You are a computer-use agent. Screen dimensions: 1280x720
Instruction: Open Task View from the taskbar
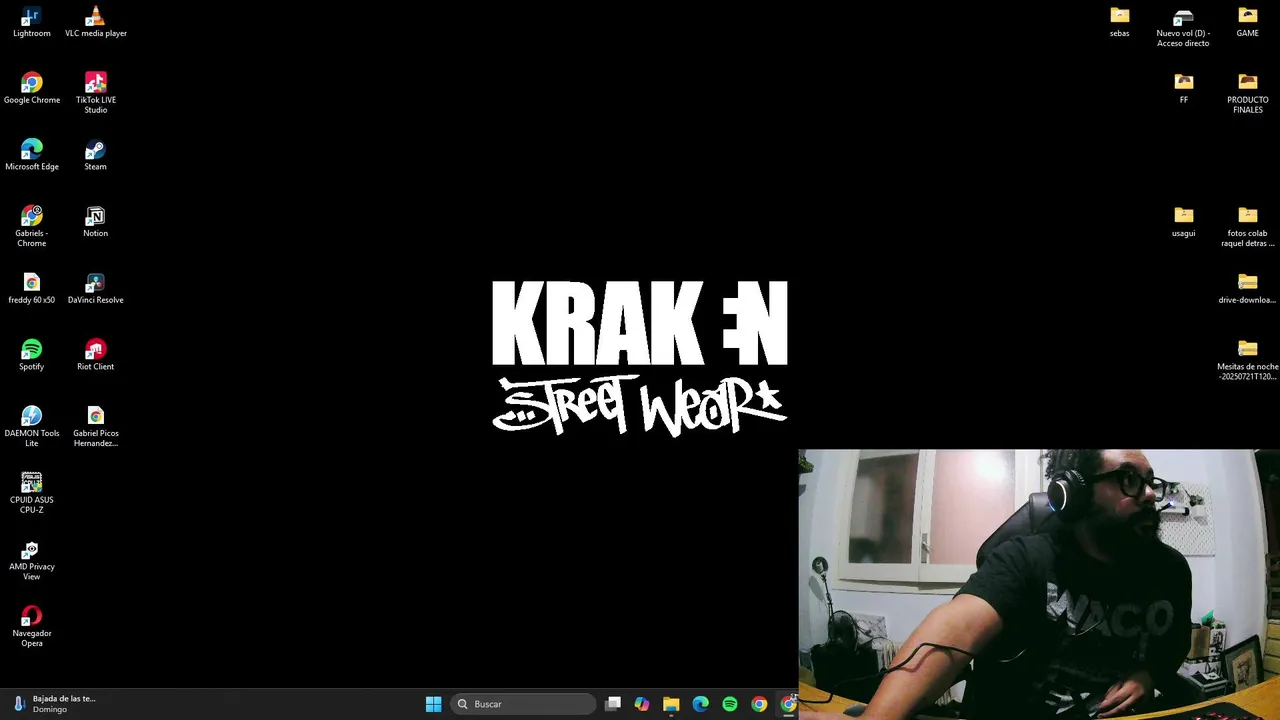tap(613, 704)
